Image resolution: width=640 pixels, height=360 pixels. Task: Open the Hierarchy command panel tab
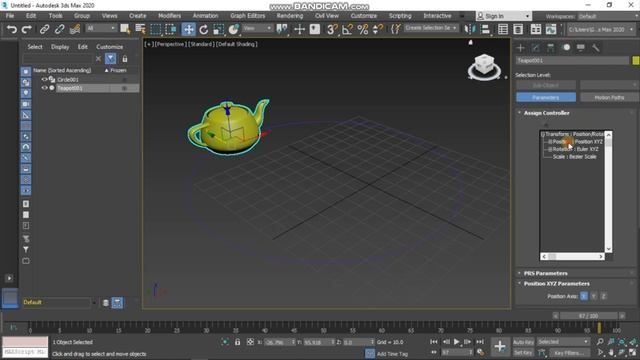[551, 48]
